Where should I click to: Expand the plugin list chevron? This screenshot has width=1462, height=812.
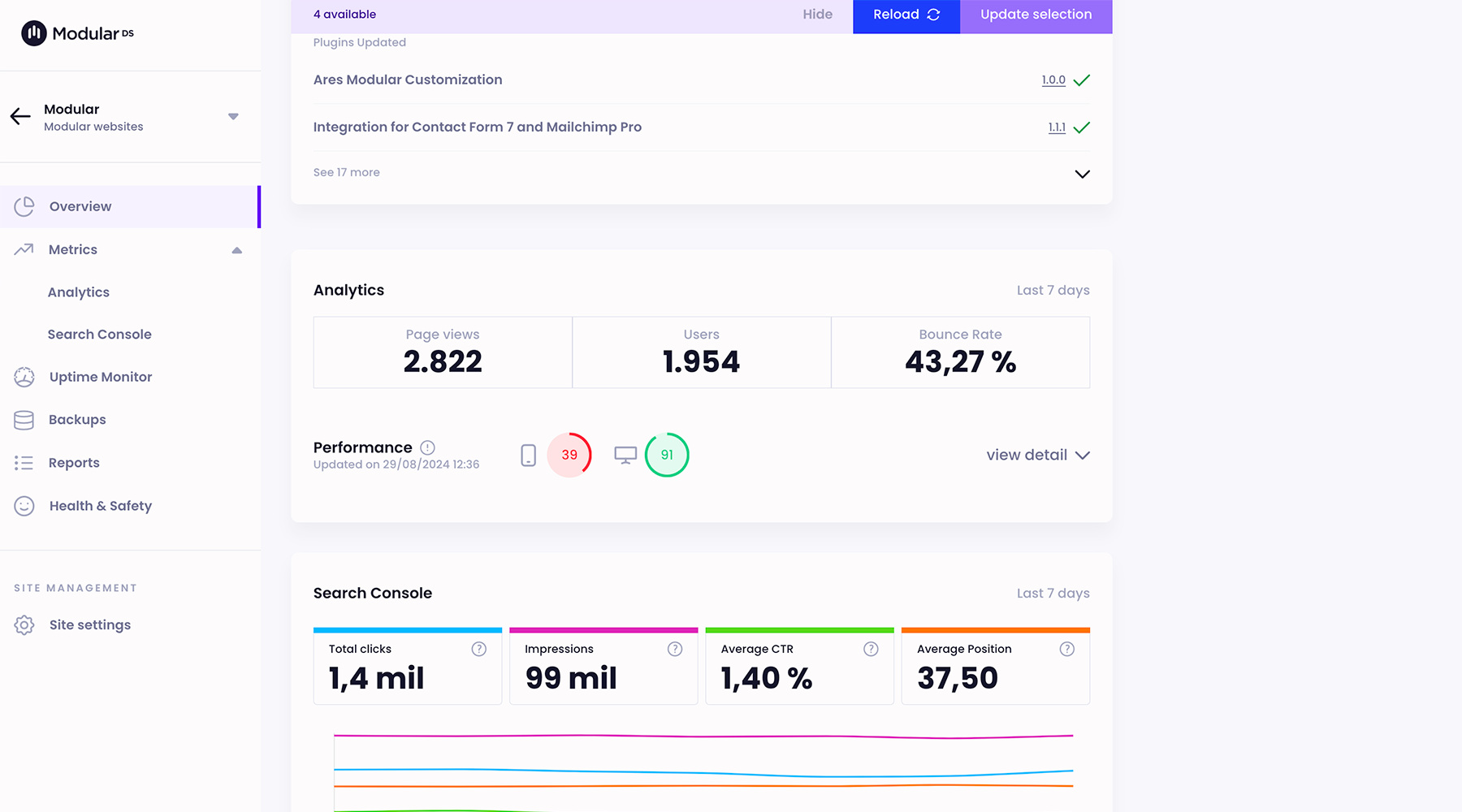[x=1082, y=174]
